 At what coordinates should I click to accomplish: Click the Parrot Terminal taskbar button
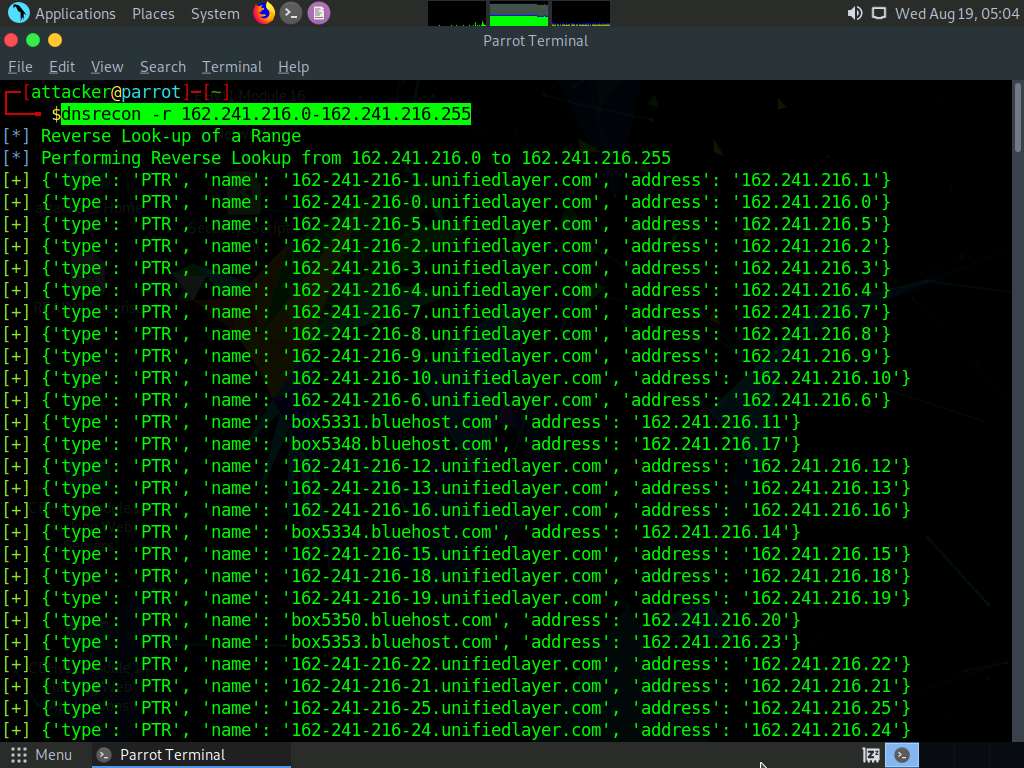[x=189, y=755]
